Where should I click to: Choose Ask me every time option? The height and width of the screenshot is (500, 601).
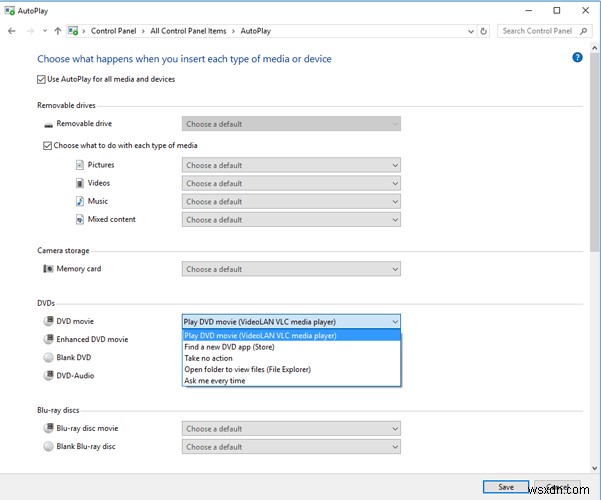pyautogui.click(x=214, y=381)
